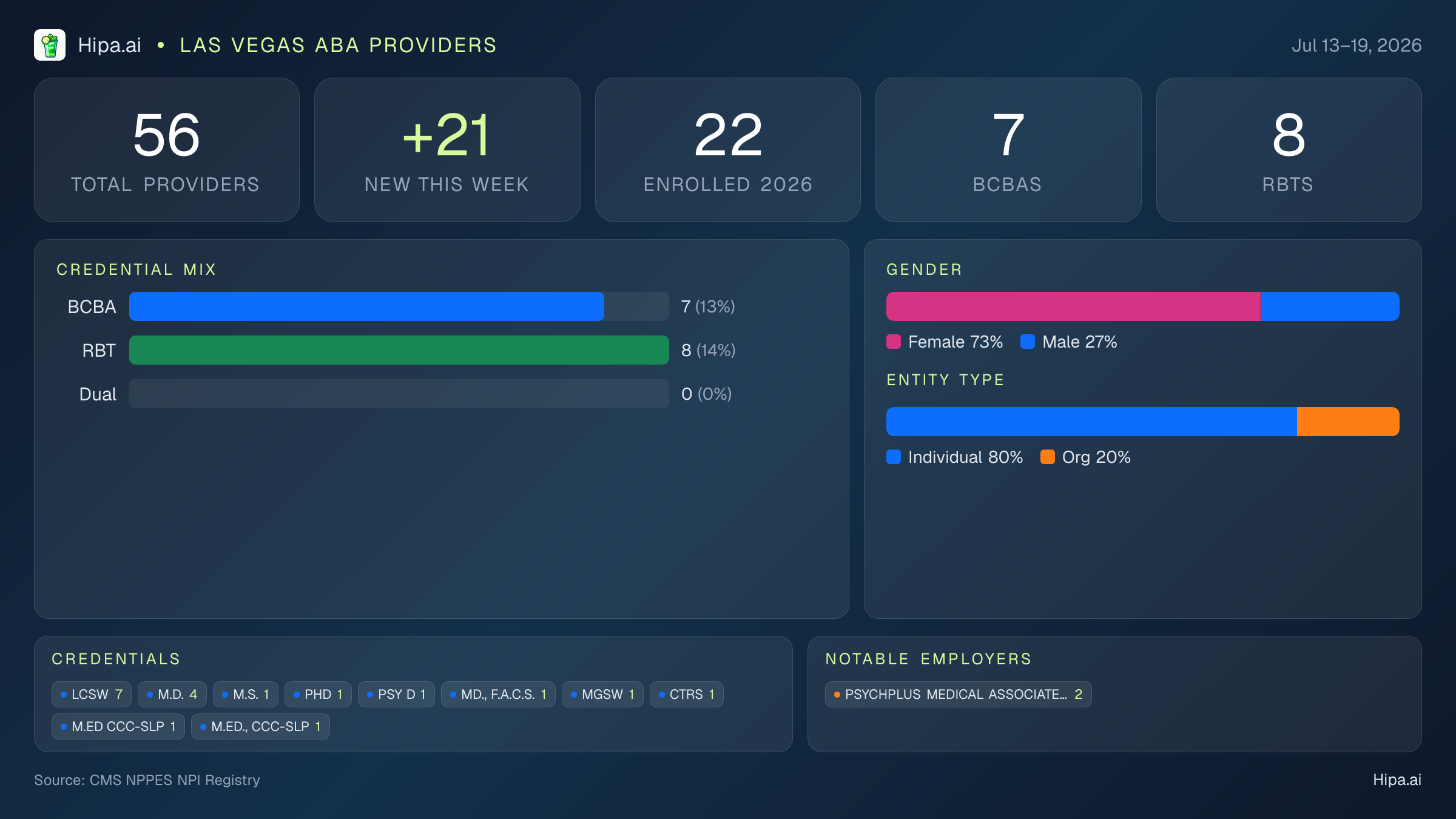Click the Male blue legend swatch
Screen dimensions: 1456x819
(x=1028, y=342)
